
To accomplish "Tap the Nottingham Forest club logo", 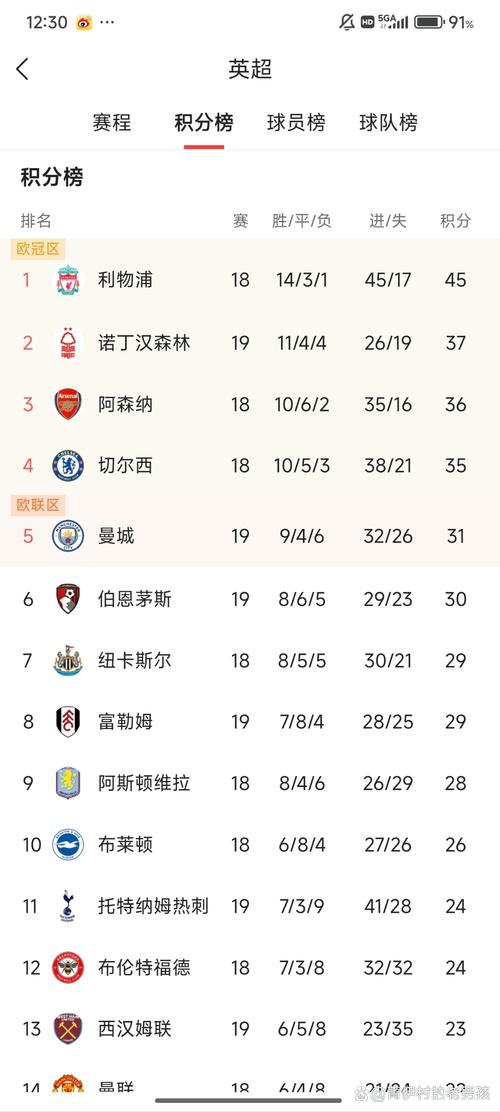I will (68, 343).
